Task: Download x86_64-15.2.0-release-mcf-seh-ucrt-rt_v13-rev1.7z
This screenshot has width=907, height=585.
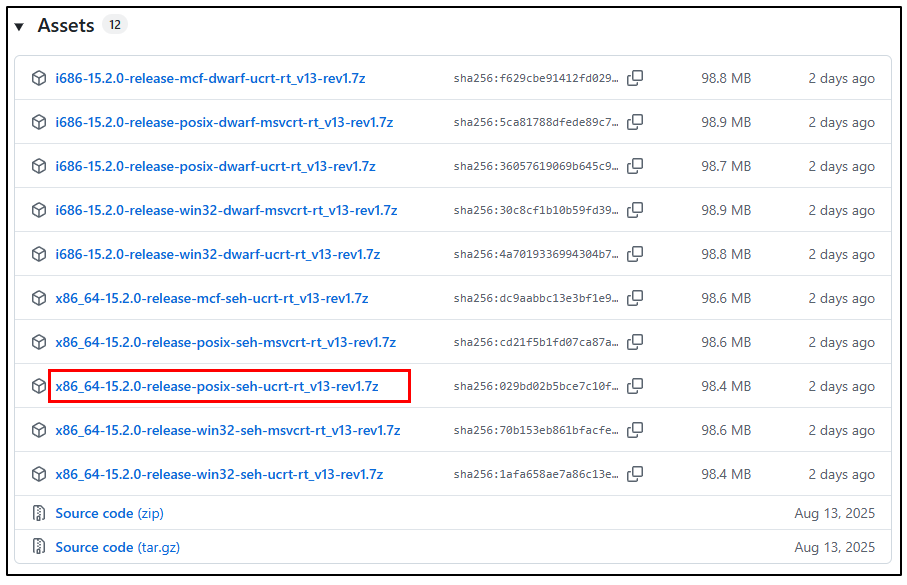Action: pyautogui.click(x=212, y=298)
